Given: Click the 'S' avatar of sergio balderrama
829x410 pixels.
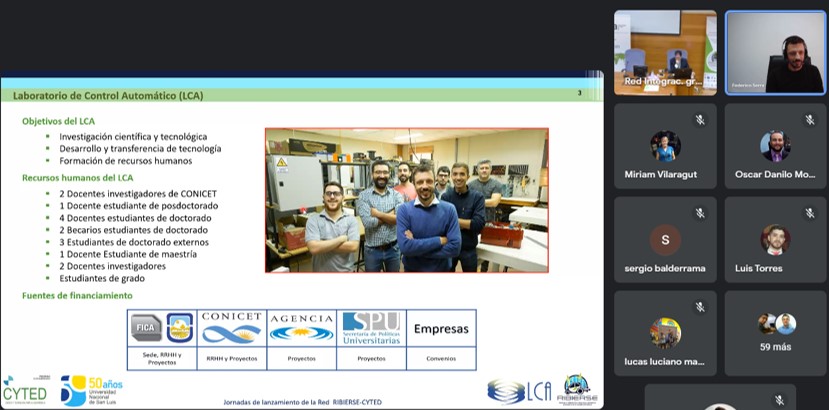Looking at the screenshot, I should [665, 240].
